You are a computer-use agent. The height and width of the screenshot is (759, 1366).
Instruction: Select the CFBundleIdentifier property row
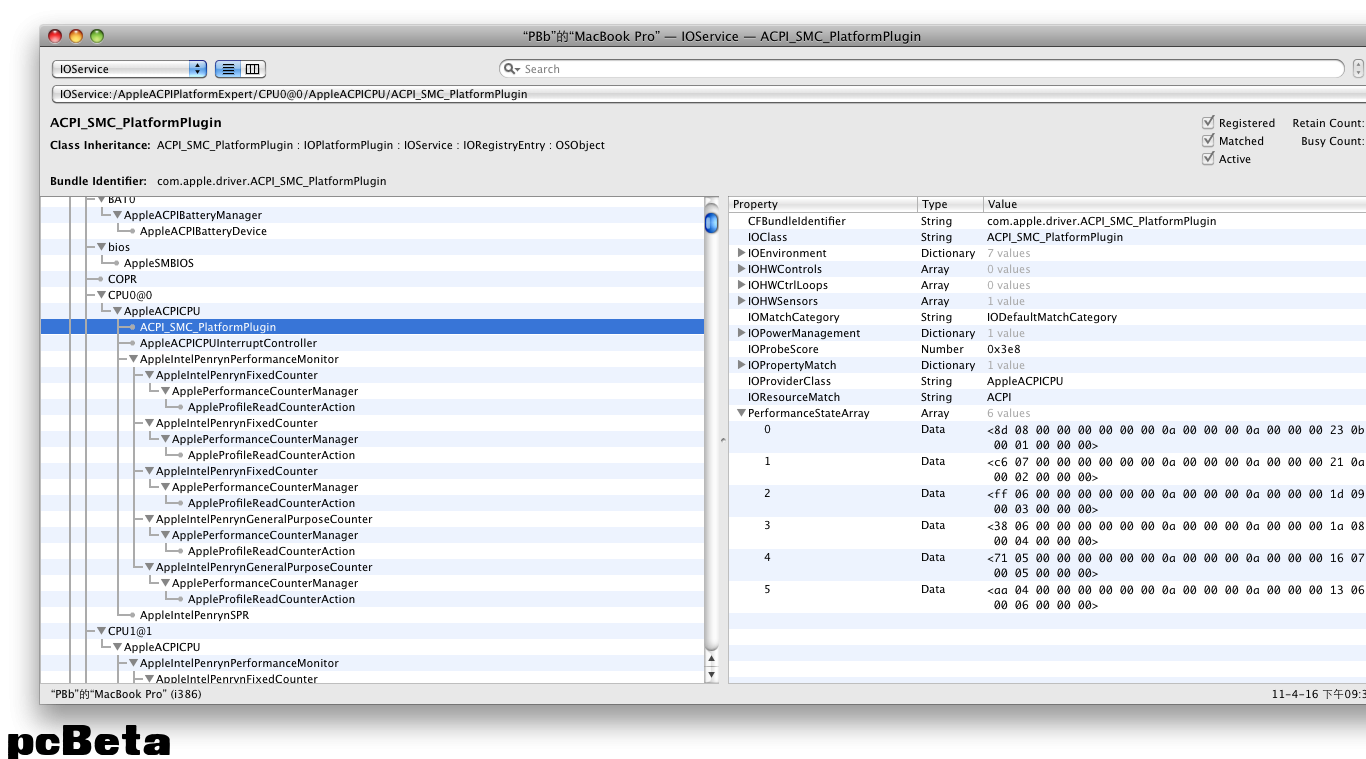click(x=1047, y=221)
